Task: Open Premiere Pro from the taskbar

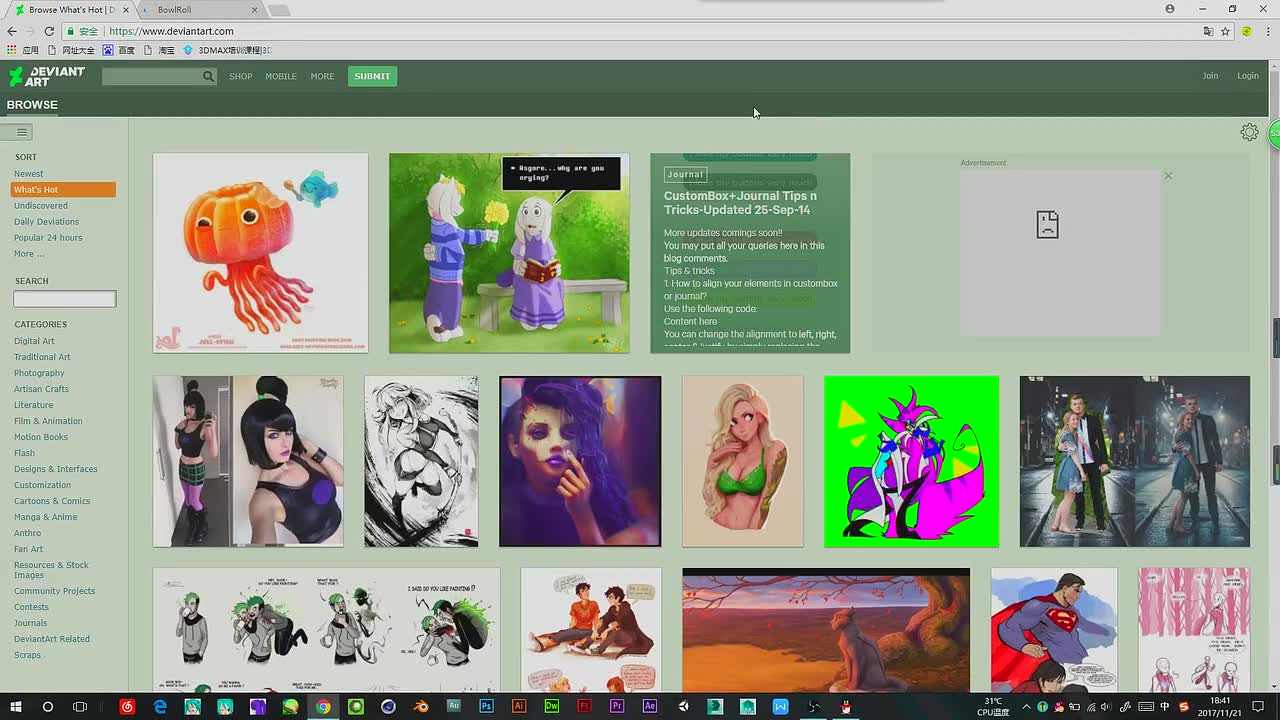Action: click(616, 707)
